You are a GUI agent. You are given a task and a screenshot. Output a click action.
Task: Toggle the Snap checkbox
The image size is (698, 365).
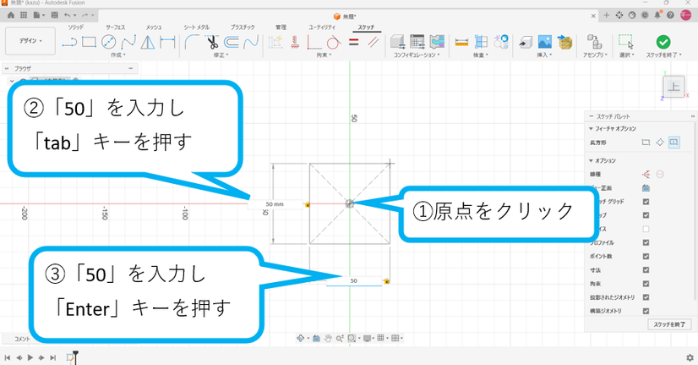(x=646, y=215)
